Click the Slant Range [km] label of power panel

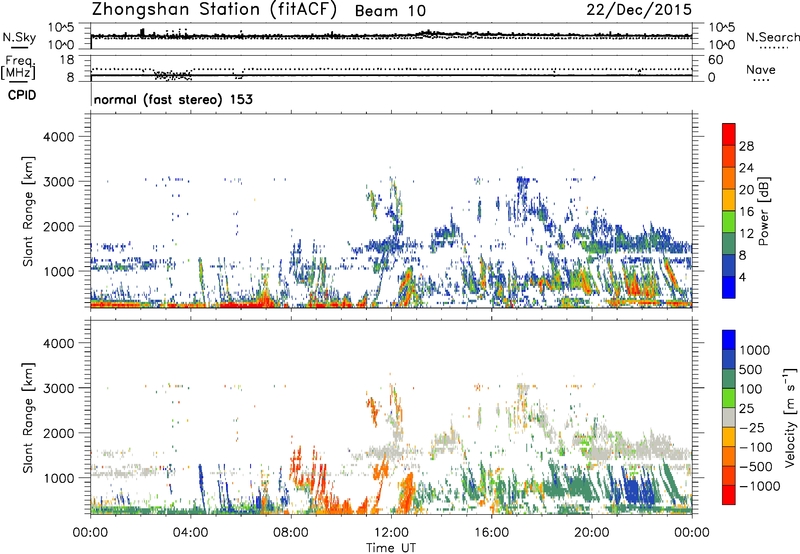click(x=28, y=211)
